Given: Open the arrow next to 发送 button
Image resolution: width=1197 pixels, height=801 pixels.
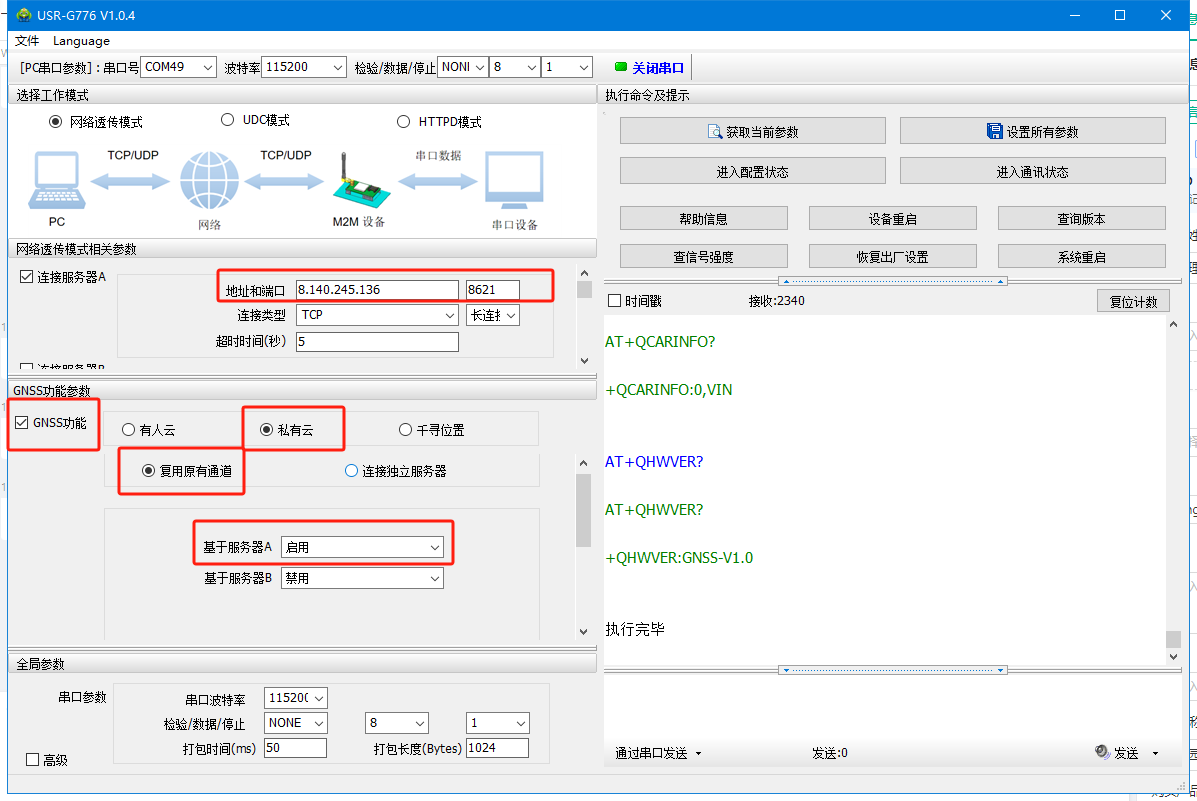Looking at the screenshot, I should tap(1155, 754).
